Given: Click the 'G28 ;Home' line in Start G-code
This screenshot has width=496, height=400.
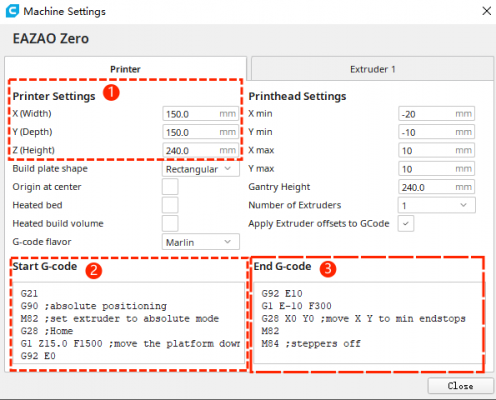Looking at the screenshot, I should [x=47, y=331].
